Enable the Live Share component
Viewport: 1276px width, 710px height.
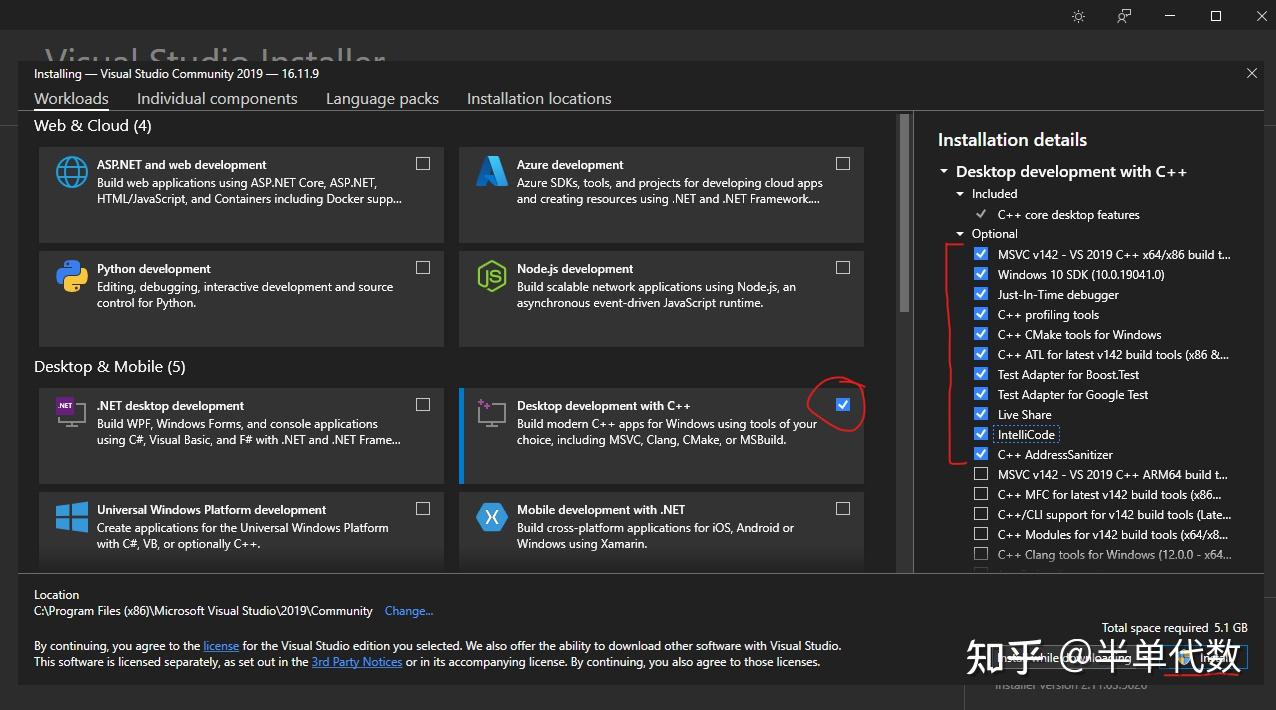981,414
